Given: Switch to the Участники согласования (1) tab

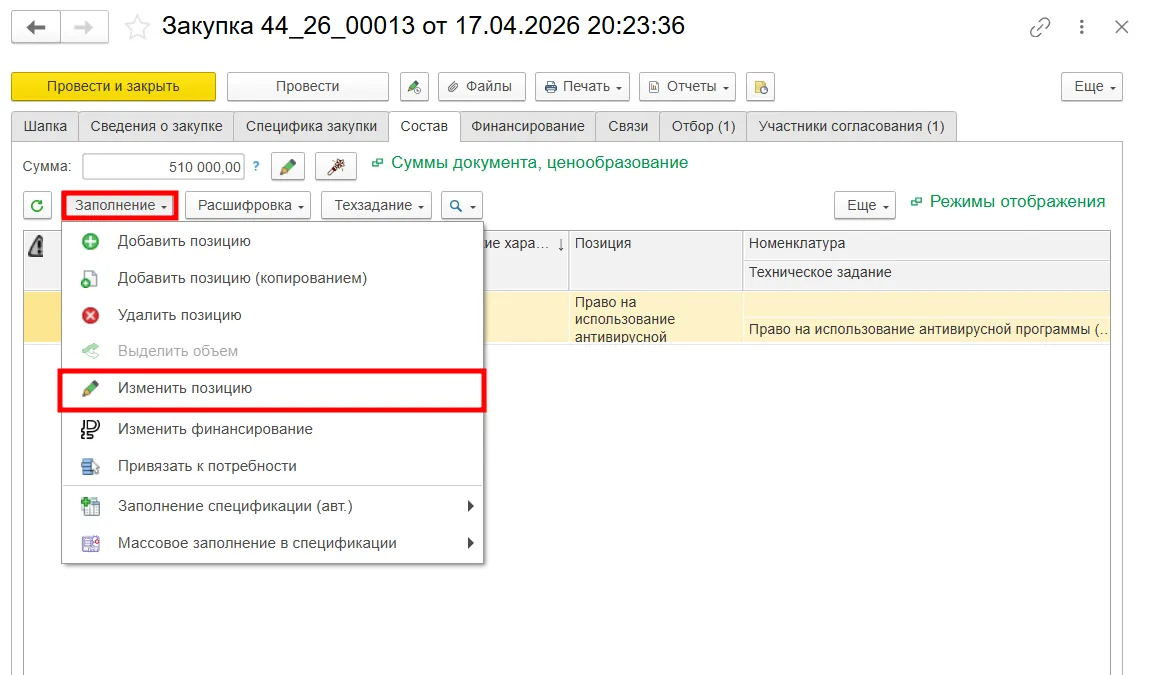Looking at the screenshot, I should coord(851,126).
